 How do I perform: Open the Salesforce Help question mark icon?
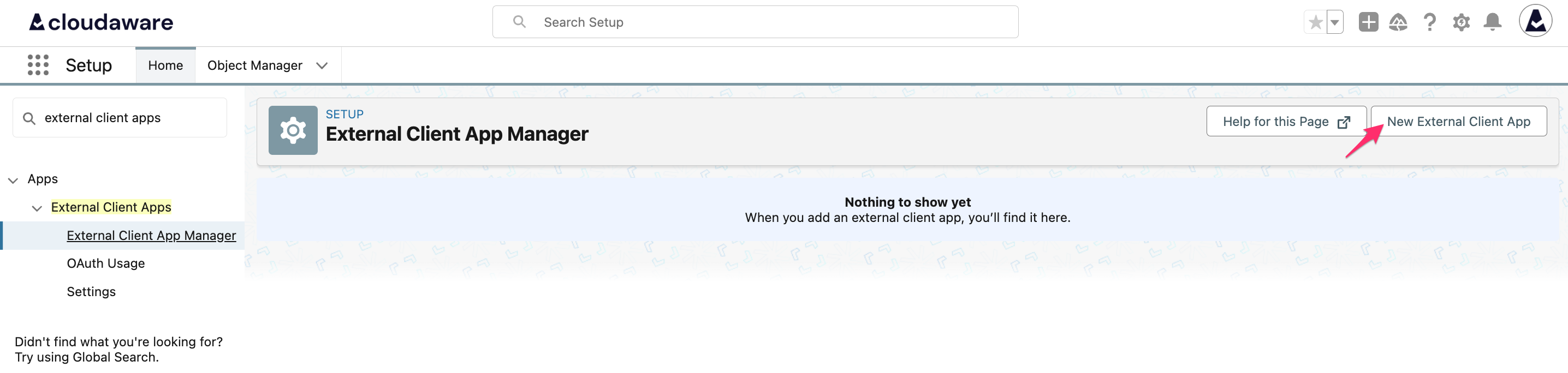1430,22
